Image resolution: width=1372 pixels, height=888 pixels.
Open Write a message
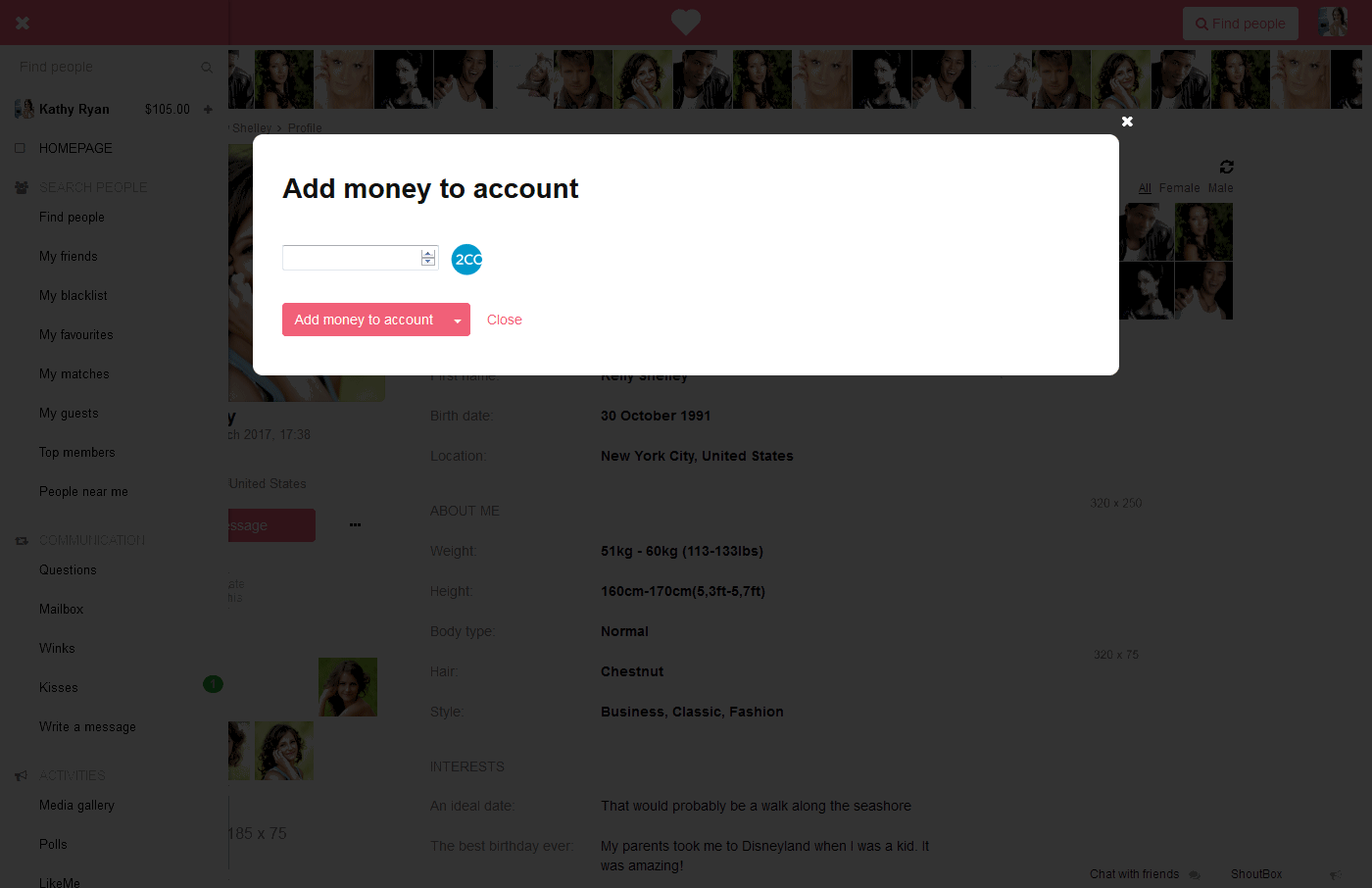(x=87, y=726)
